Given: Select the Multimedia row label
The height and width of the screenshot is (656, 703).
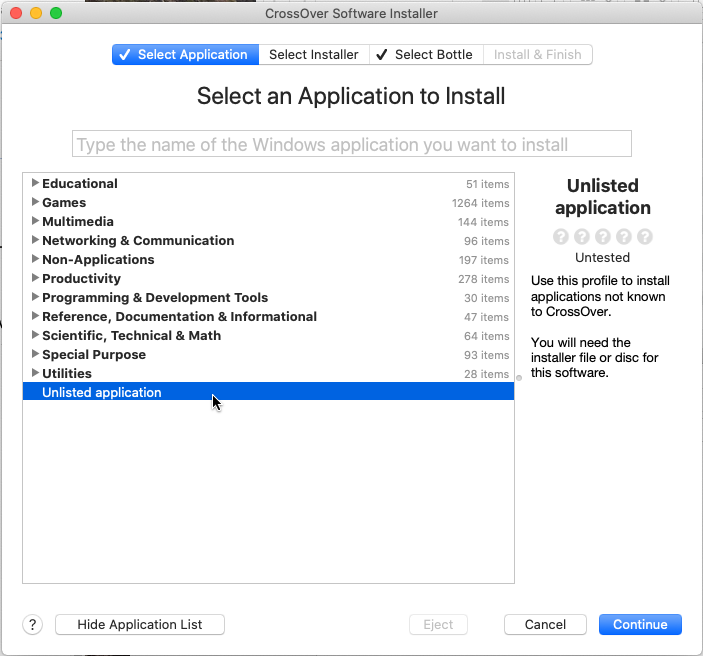Looking at the screenshot, I should coord(78,222).
